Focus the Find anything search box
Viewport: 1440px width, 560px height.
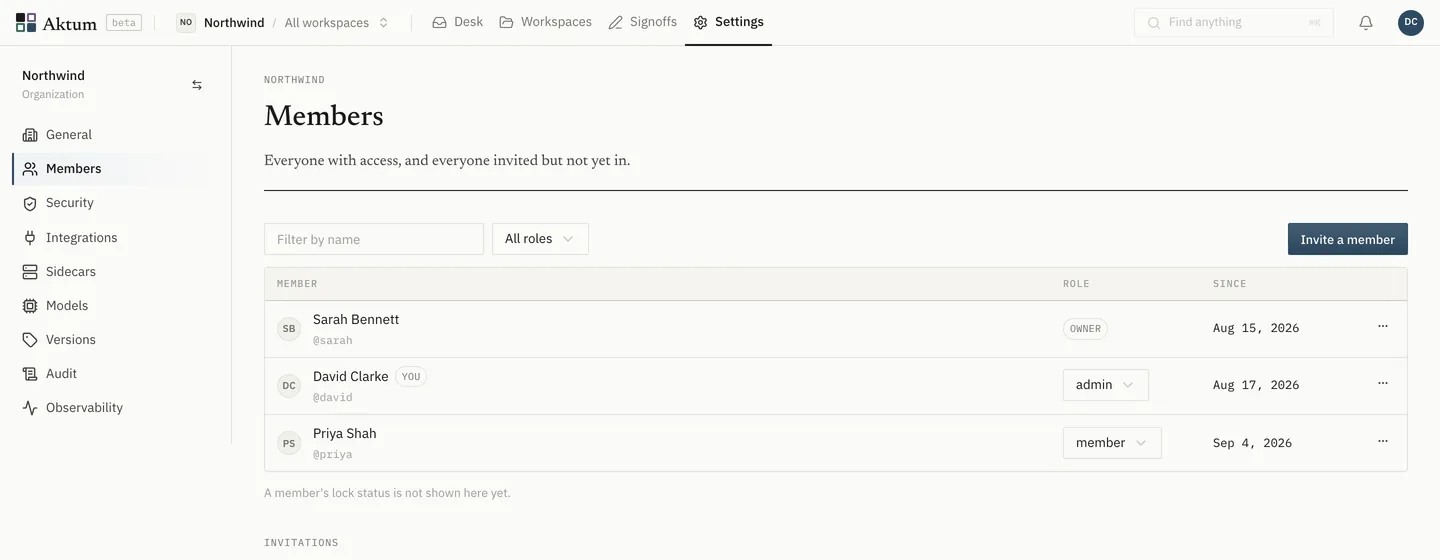click(1234, 22)
